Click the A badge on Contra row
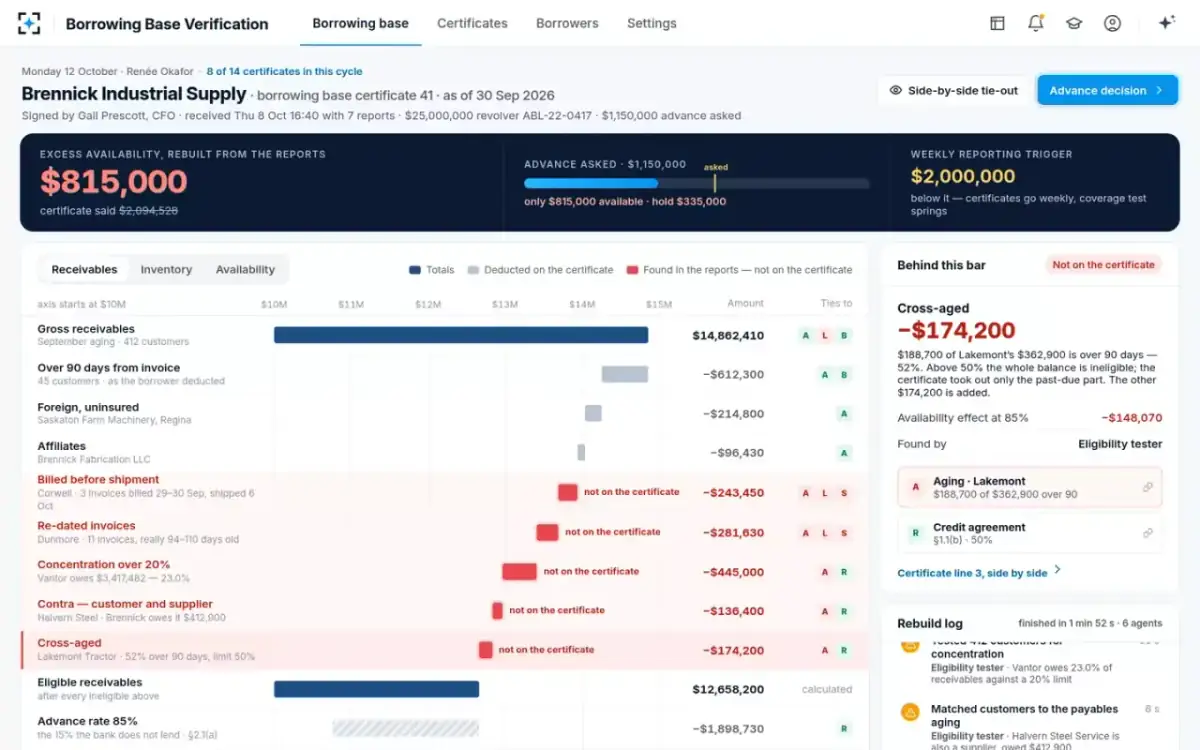Screen dimensions: 1200x750 coord(825,611)
